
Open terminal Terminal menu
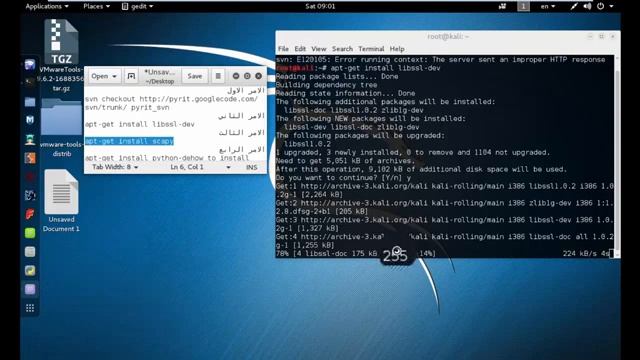pos(371,49)
